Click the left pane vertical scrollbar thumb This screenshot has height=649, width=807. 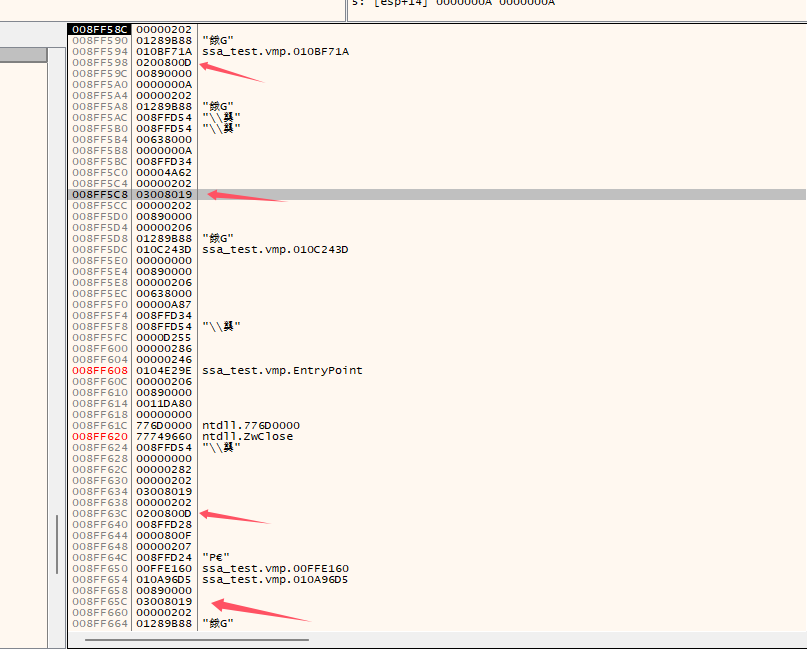click(x=57, y=544)
